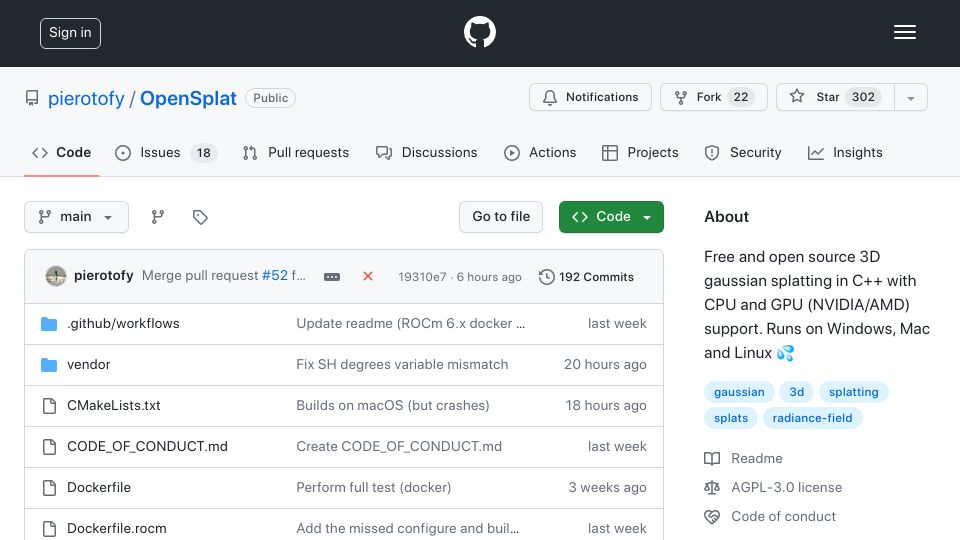Click the splatting topic tag

[853, 392]
